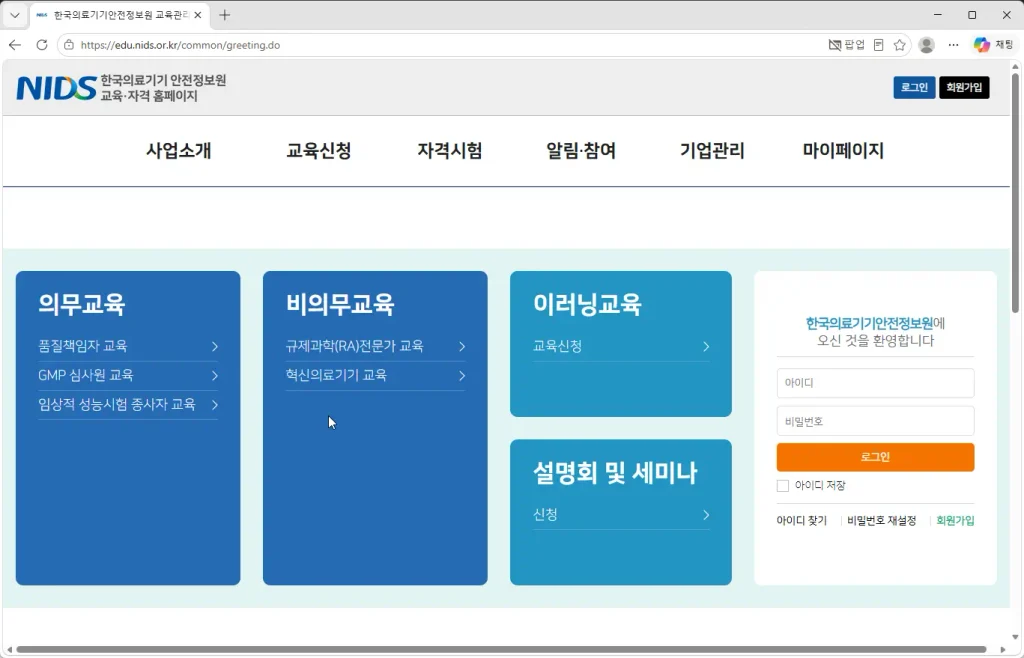Click chevron next to 이러닝교육 교육신청
The image size is (1024, 658).
pyautogui.click(x=706, y=347)
